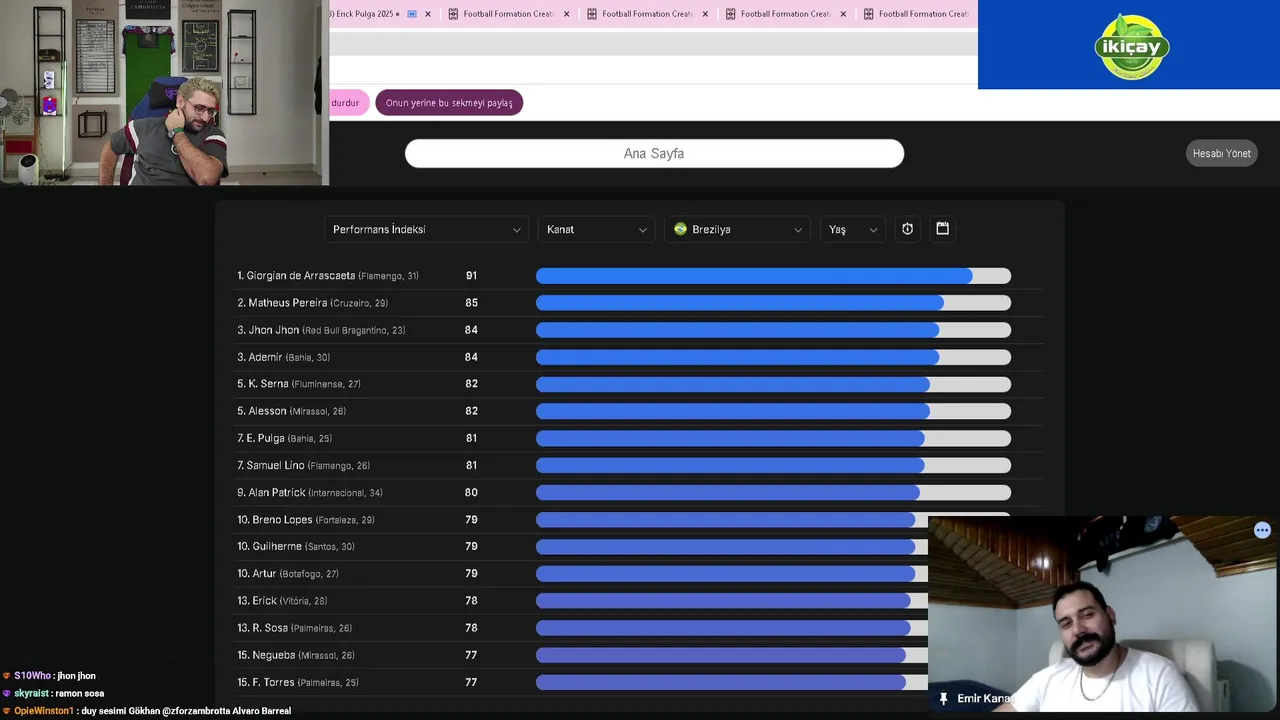Click the durdur button
The image size is (1280, 720).
click(346, 103)
